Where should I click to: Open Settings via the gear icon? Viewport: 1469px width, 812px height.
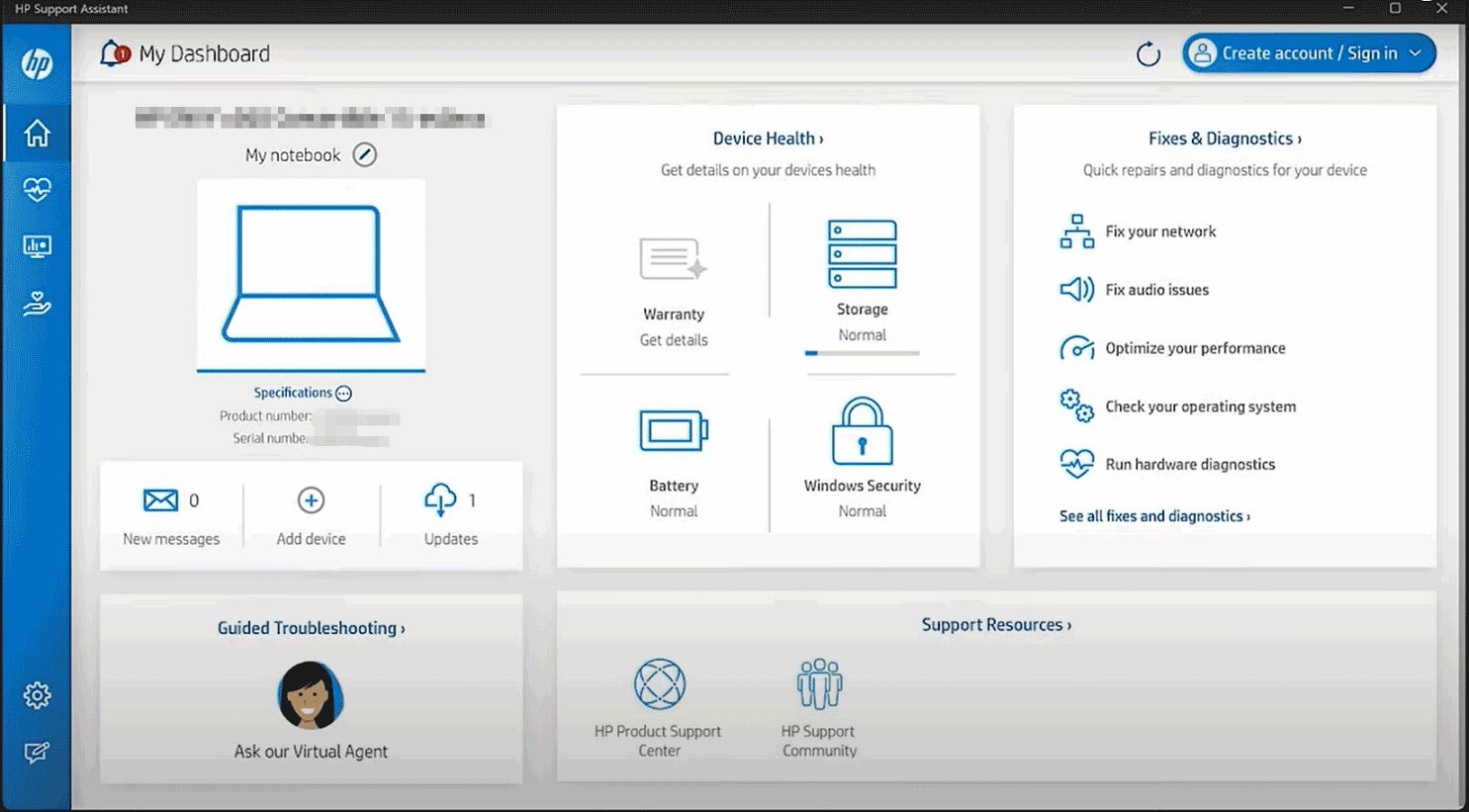pos(37,694)
